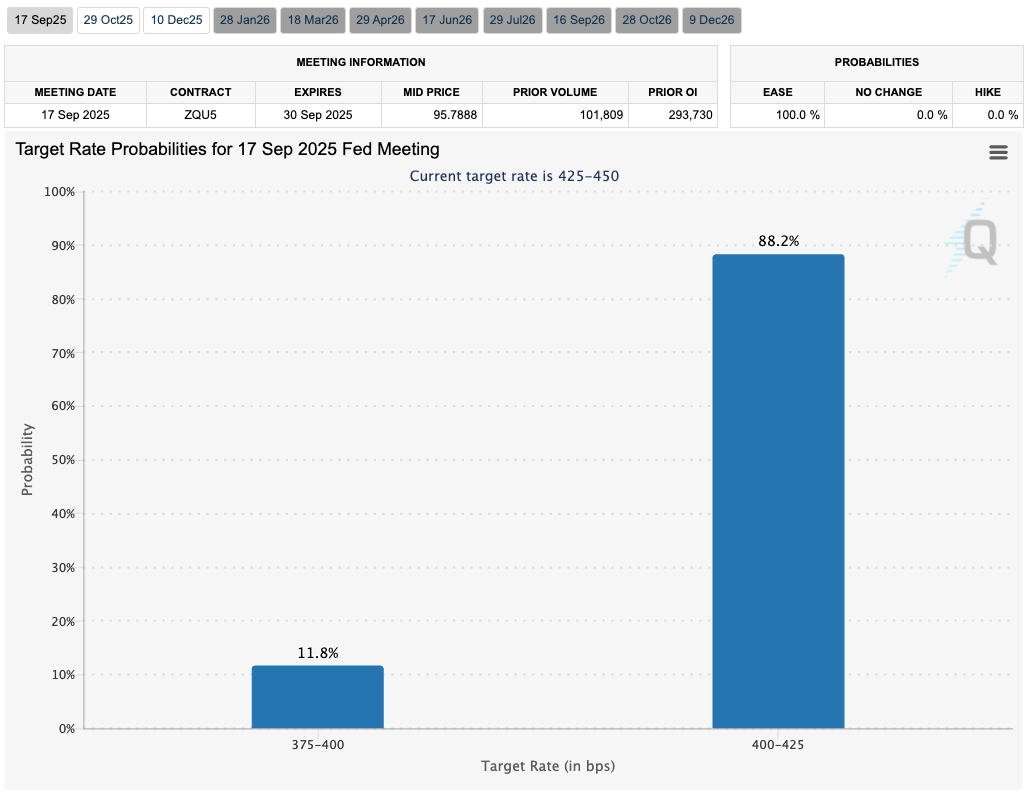Select the 28 Jan26 meeting tab
Image resolution: width=1029 pixels, height=793 pixels.
245,20
